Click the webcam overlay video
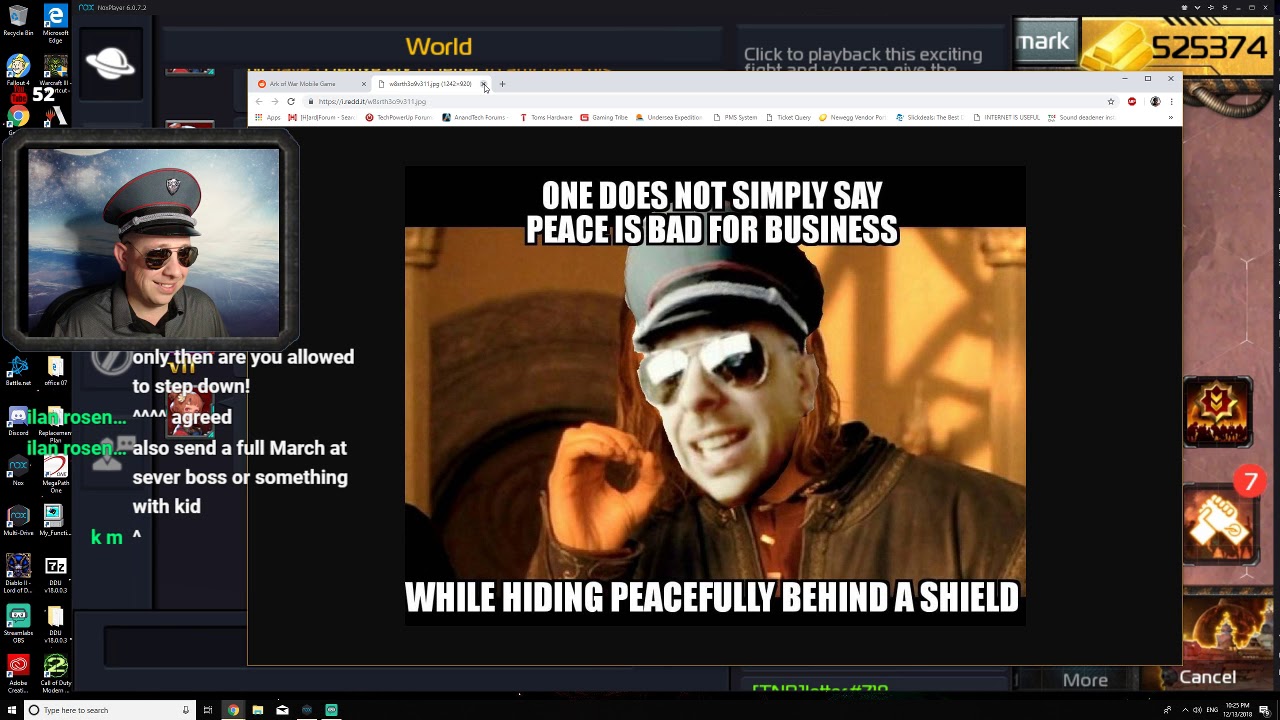Viewport: 1280px width, 720px height. pos(154,243)
